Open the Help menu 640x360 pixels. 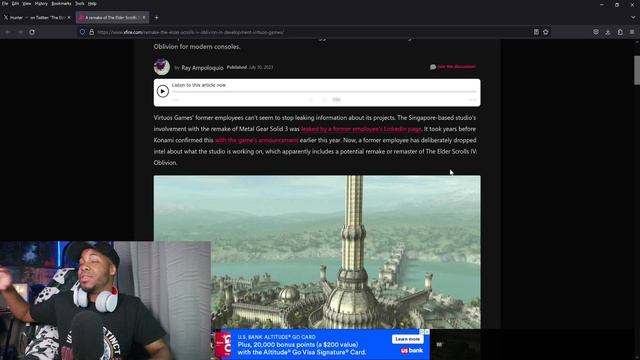(92, 4)
